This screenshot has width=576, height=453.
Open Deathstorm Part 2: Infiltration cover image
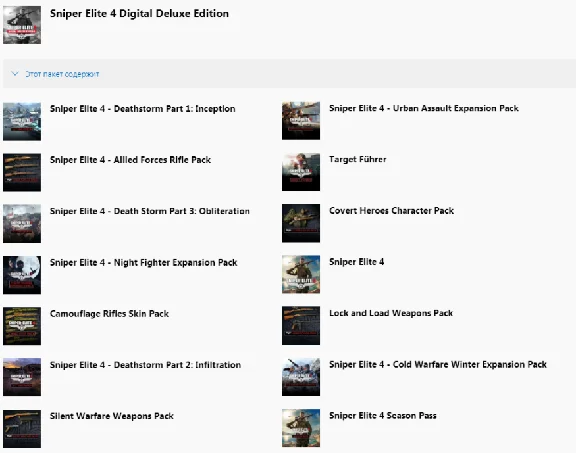coord(22,377)
